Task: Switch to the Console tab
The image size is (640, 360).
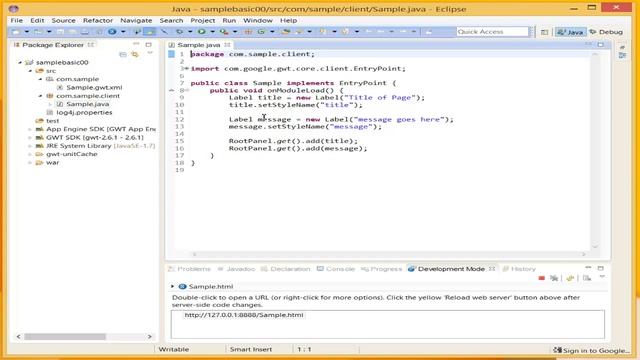Action: (x=336, y=269)
